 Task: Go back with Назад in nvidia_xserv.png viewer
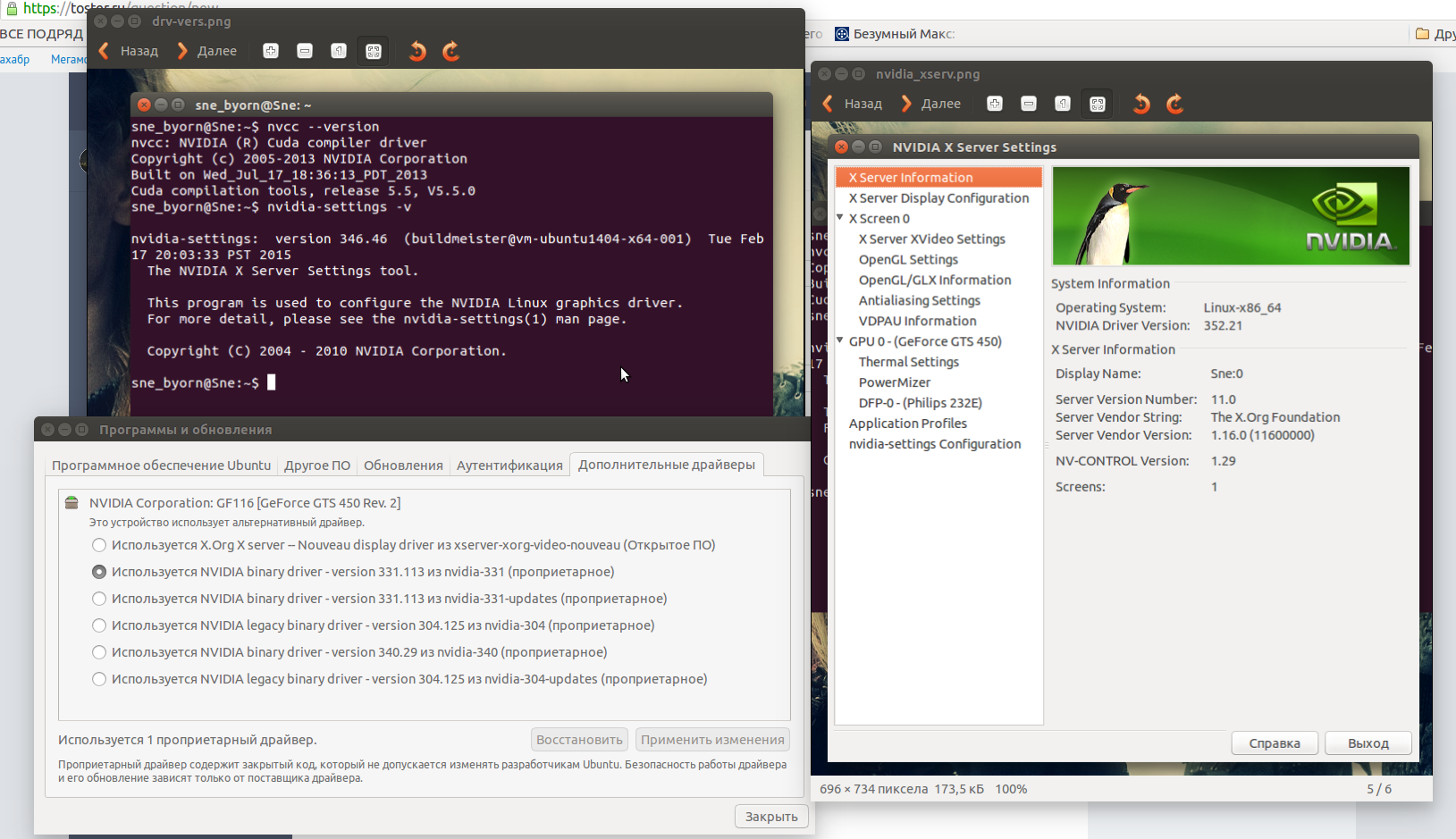852,104
